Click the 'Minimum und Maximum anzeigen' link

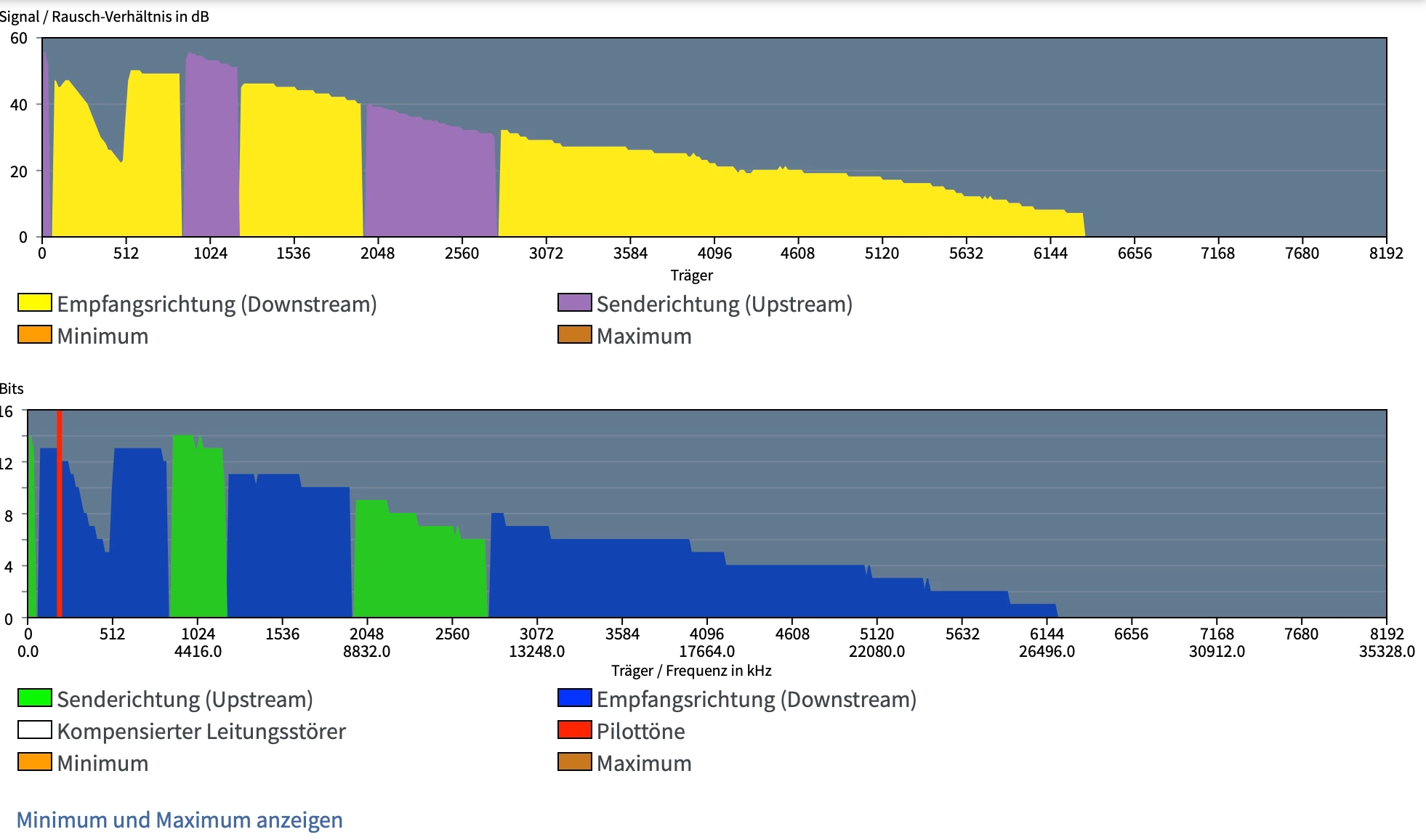coord(179,820)
